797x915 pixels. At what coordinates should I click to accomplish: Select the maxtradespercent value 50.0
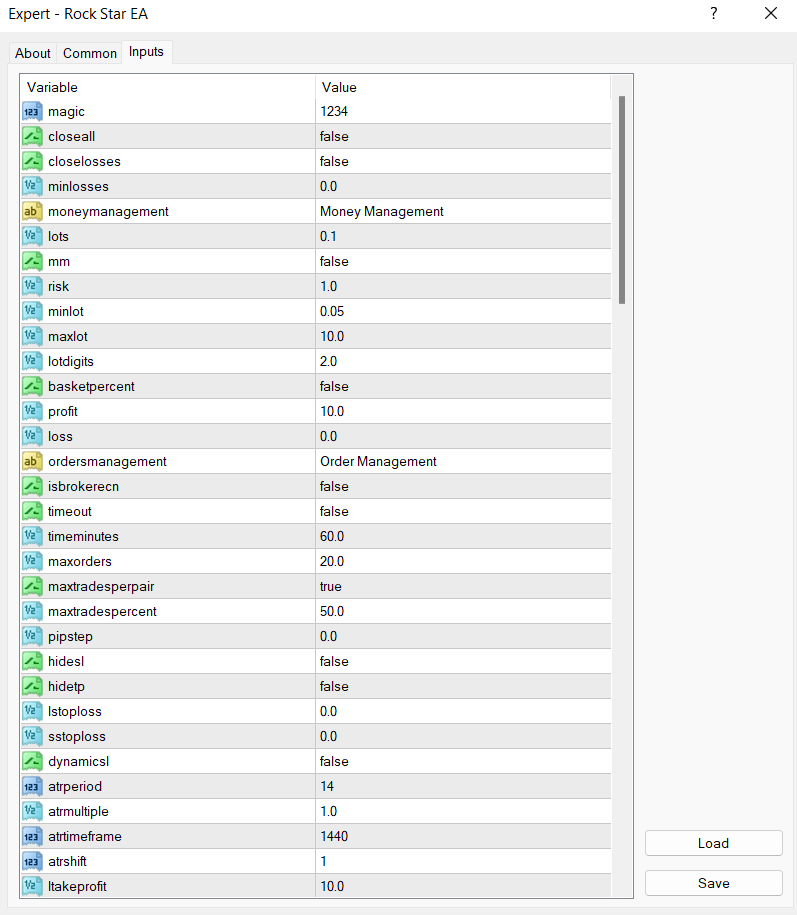pyautogui.click(x=463, y=612)
